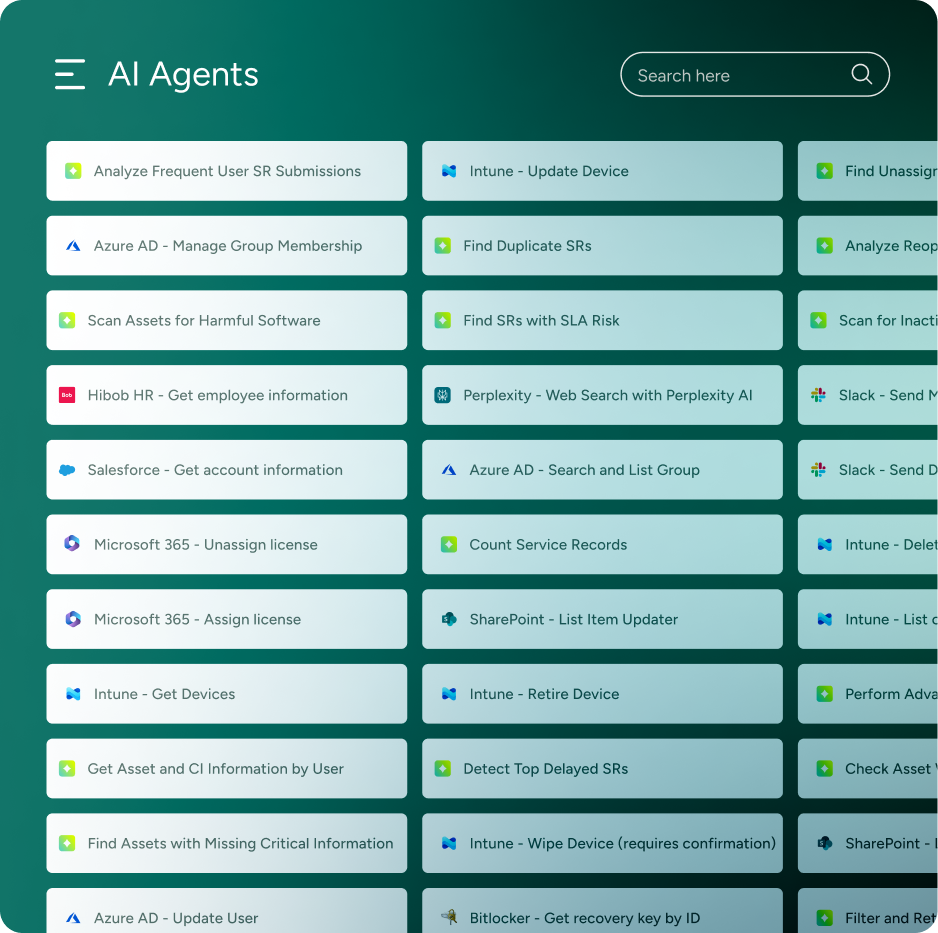938x933 pixels.
Task: Choose Intune - Wipe Device agent card
Action: pyautogui.click(x=602, y=844)
